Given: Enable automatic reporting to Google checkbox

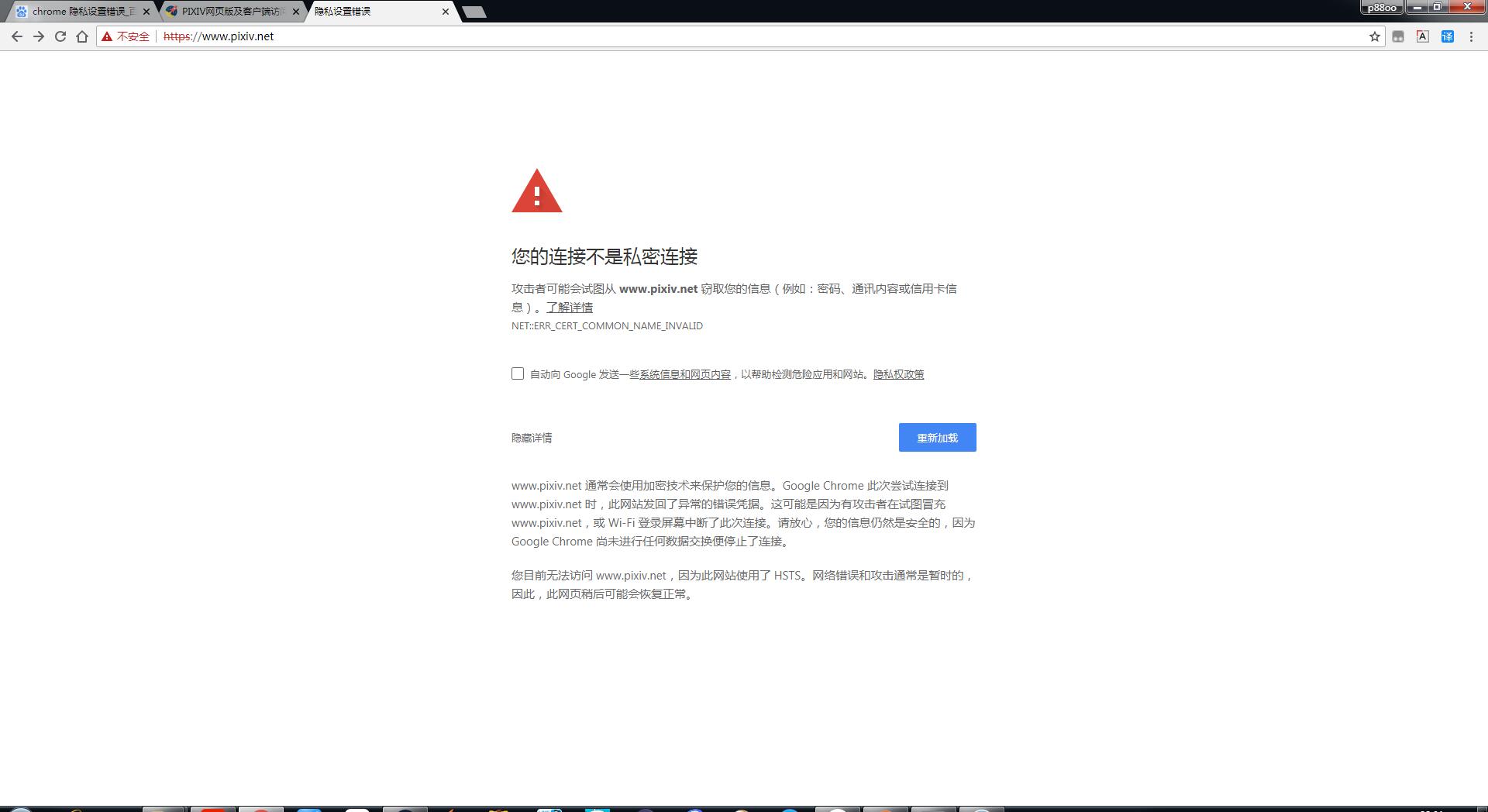Looking at the screenshot, I should pos(518,373).
